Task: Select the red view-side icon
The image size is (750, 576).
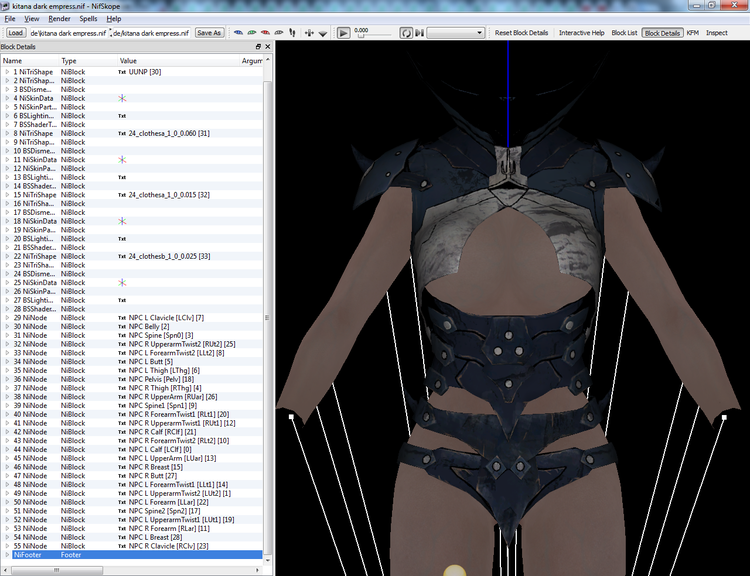Action: coord(265,33)
